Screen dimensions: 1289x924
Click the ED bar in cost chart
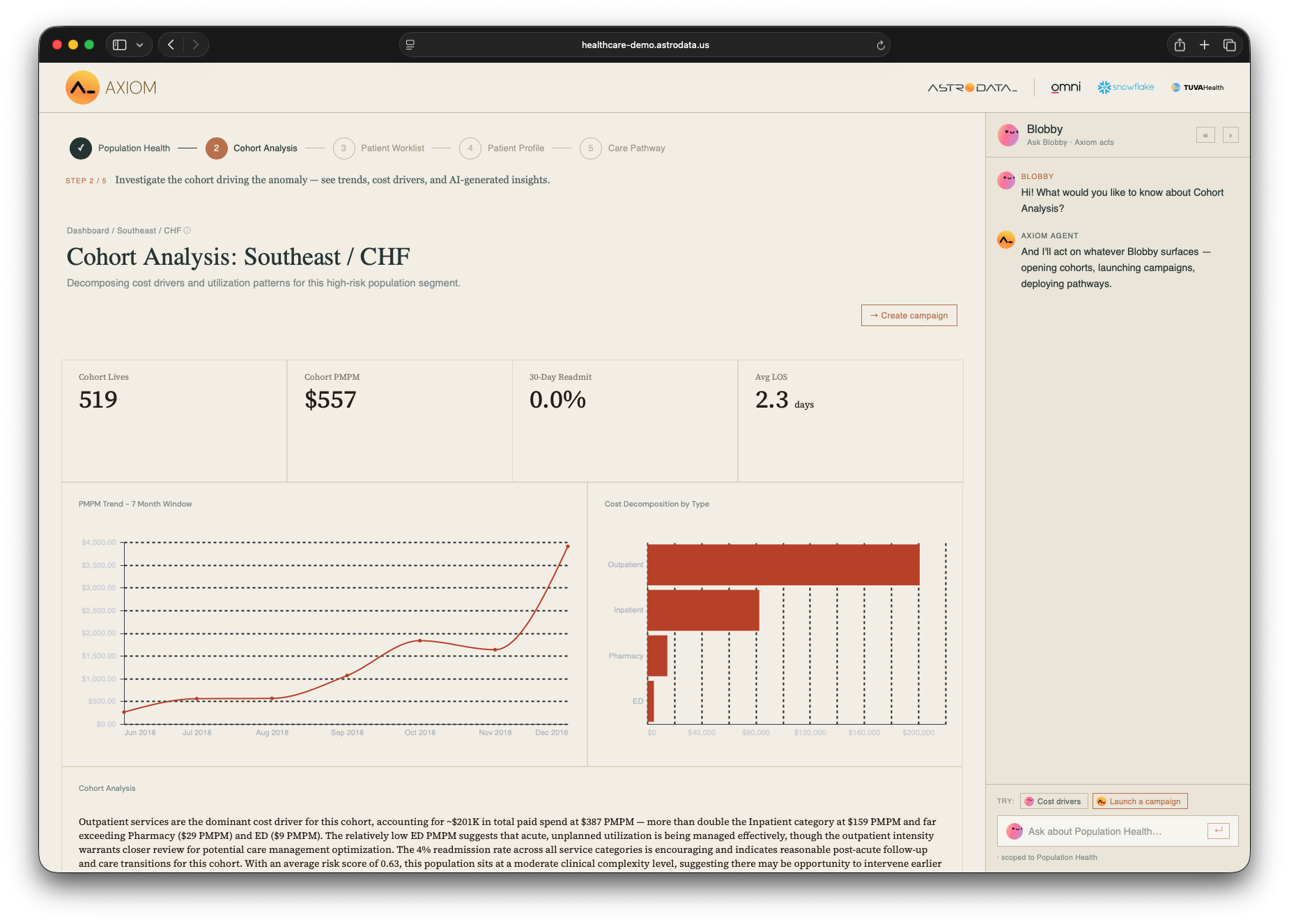pos(651,701)
